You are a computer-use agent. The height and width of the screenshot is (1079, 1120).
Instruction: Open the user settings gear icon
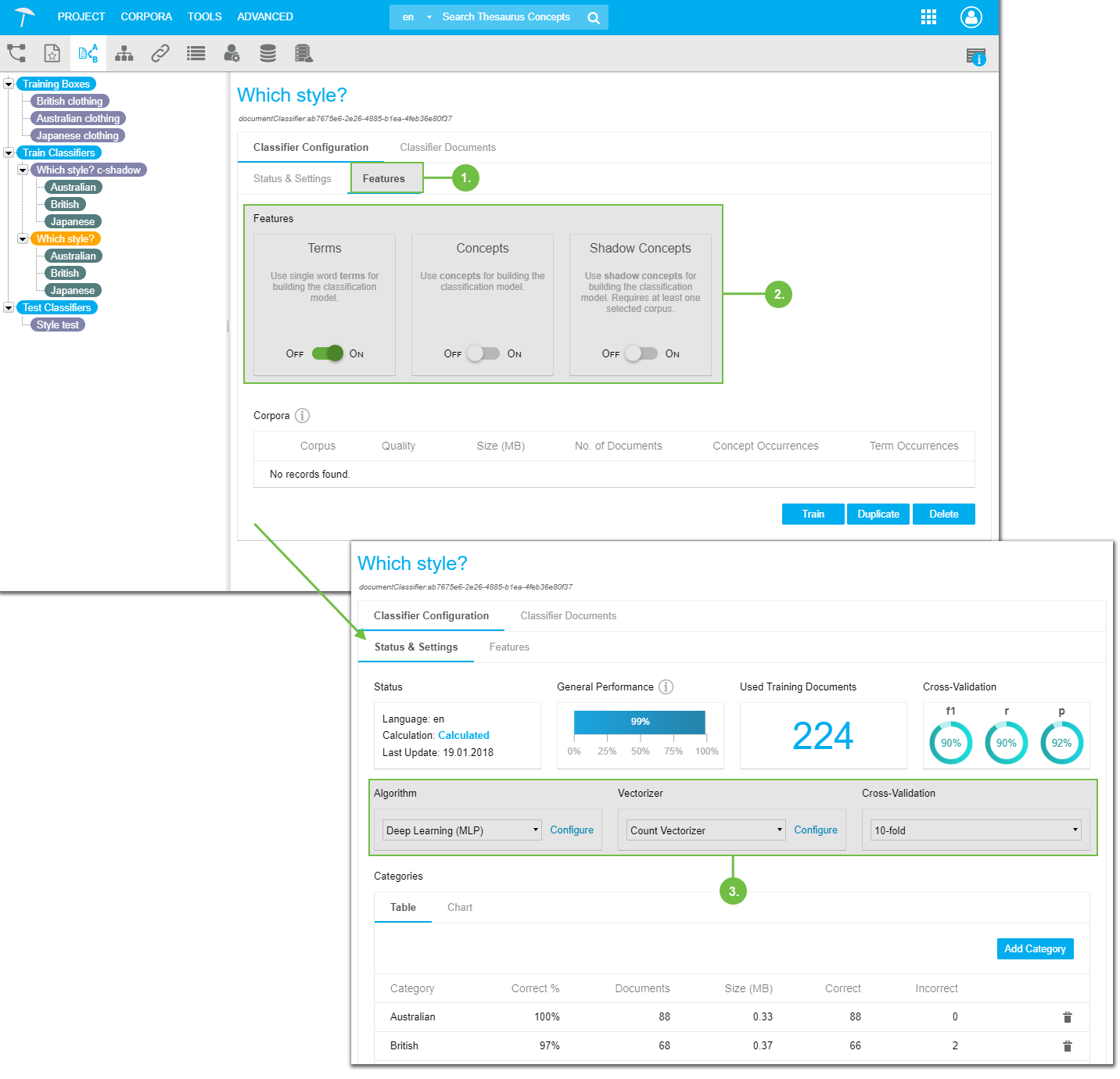coord(232,53)
